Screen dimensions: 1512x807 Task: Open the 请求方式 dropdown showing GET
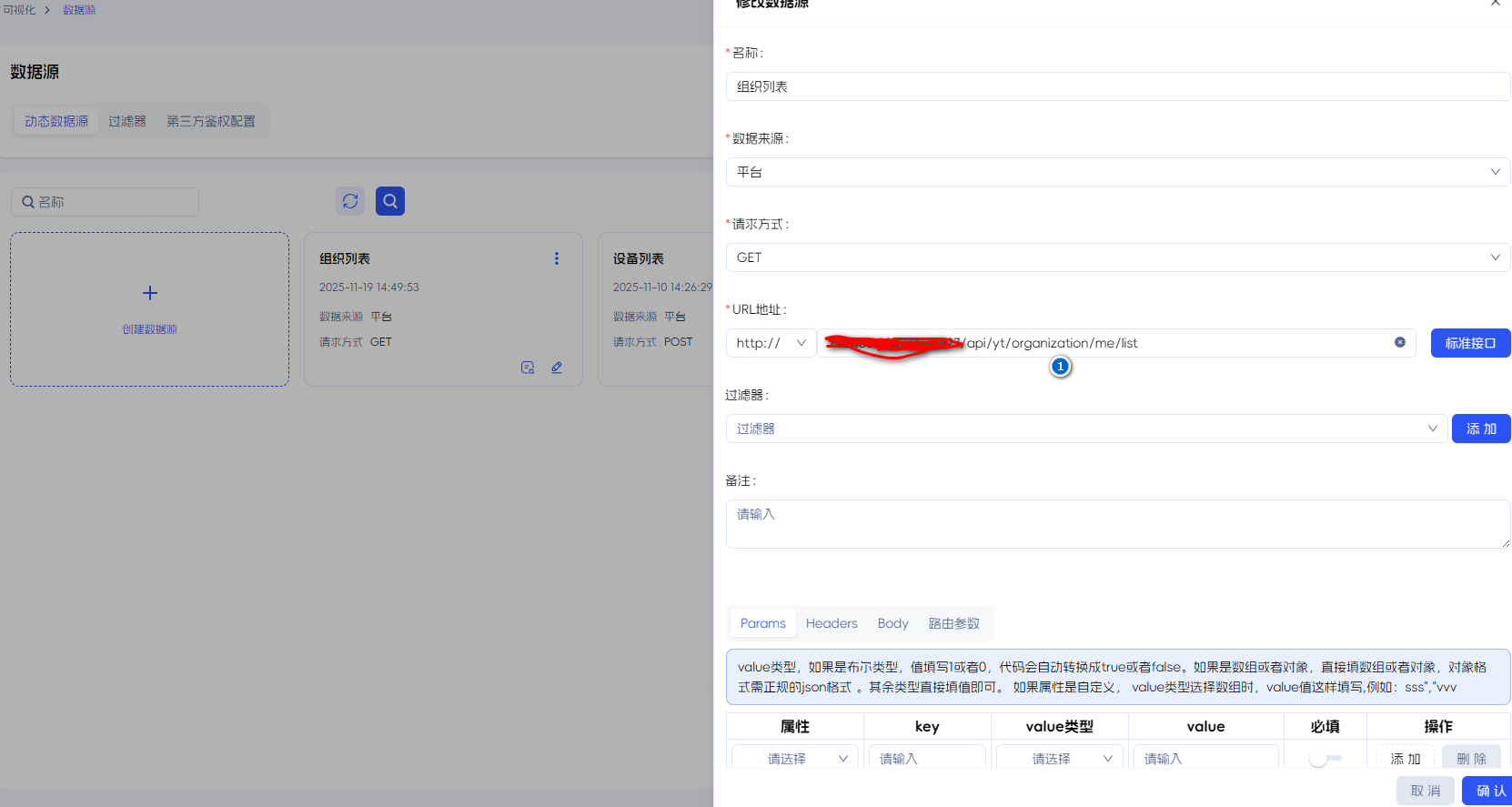tap(1117, 257)
